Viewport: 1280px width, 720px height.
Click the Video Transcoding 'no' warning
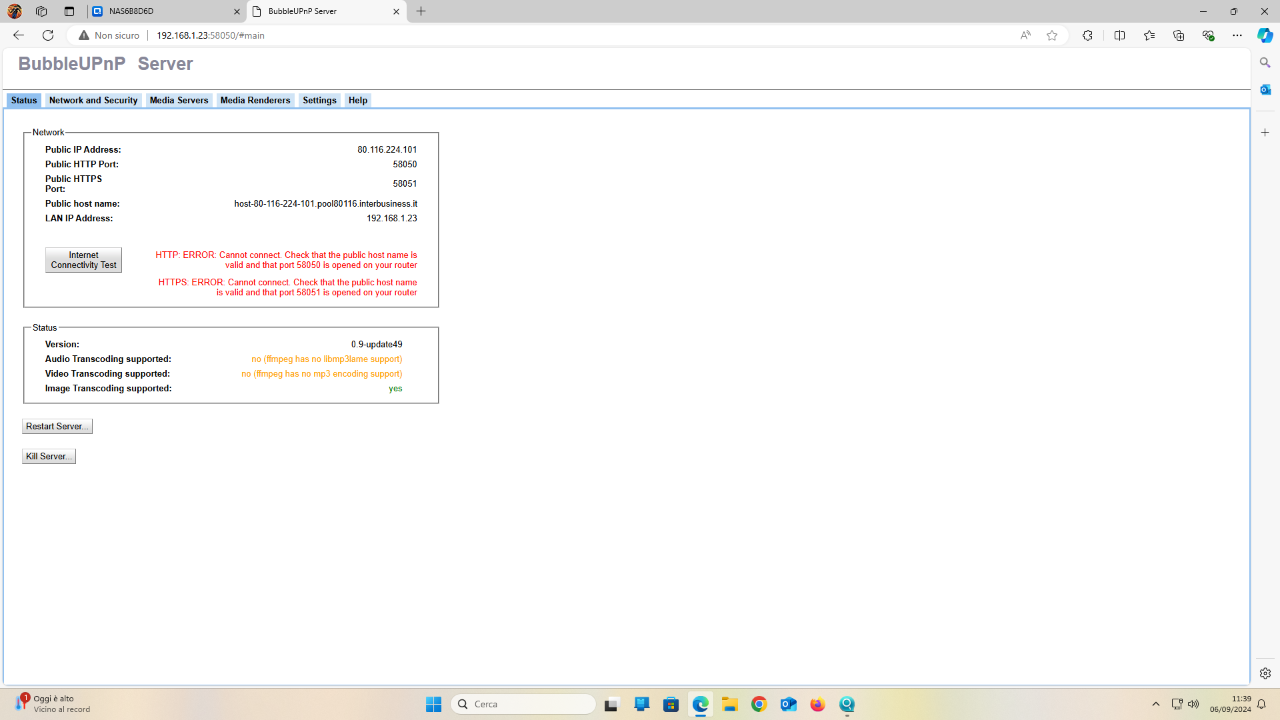pyautogui.click(x=322, y=374)
